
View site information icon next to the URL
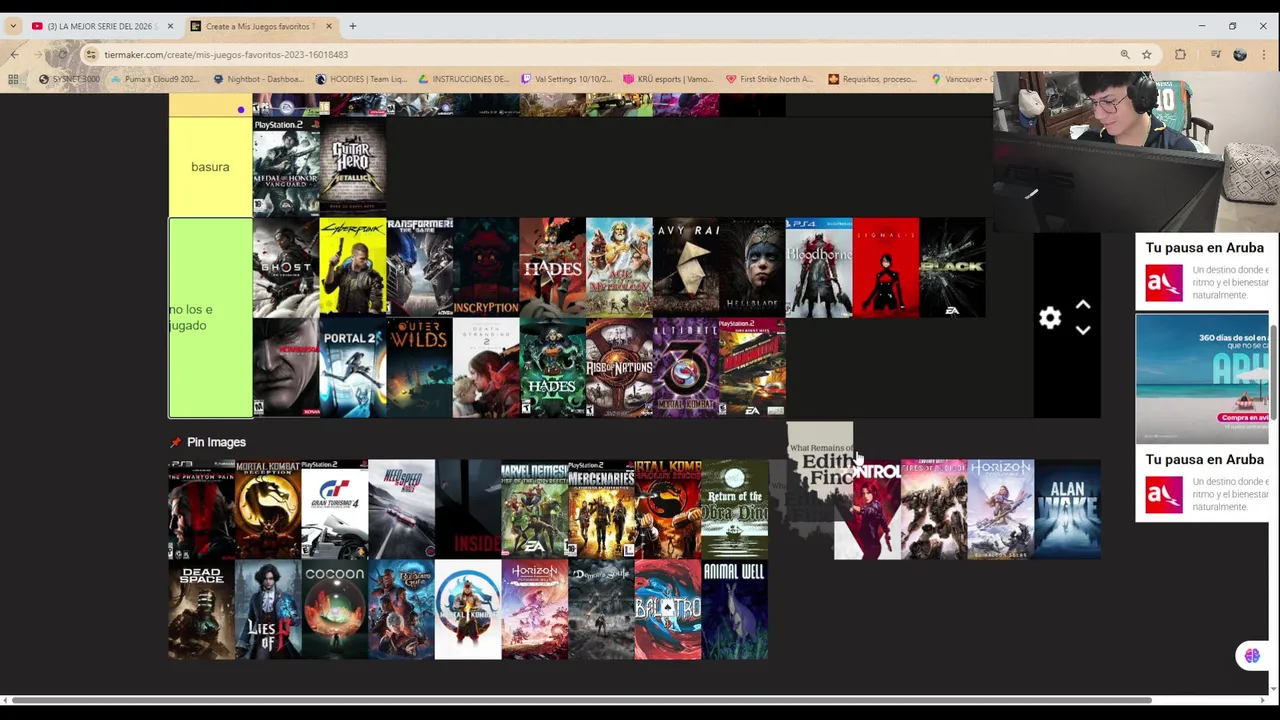click(x=91, y=54)
